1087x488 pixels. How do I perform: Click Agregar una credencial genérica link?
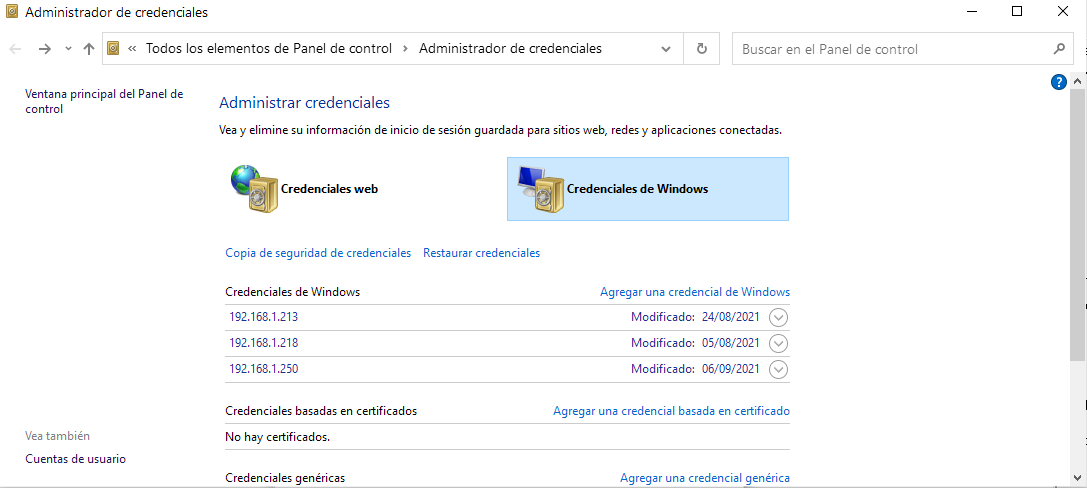[x=705, y=478]
